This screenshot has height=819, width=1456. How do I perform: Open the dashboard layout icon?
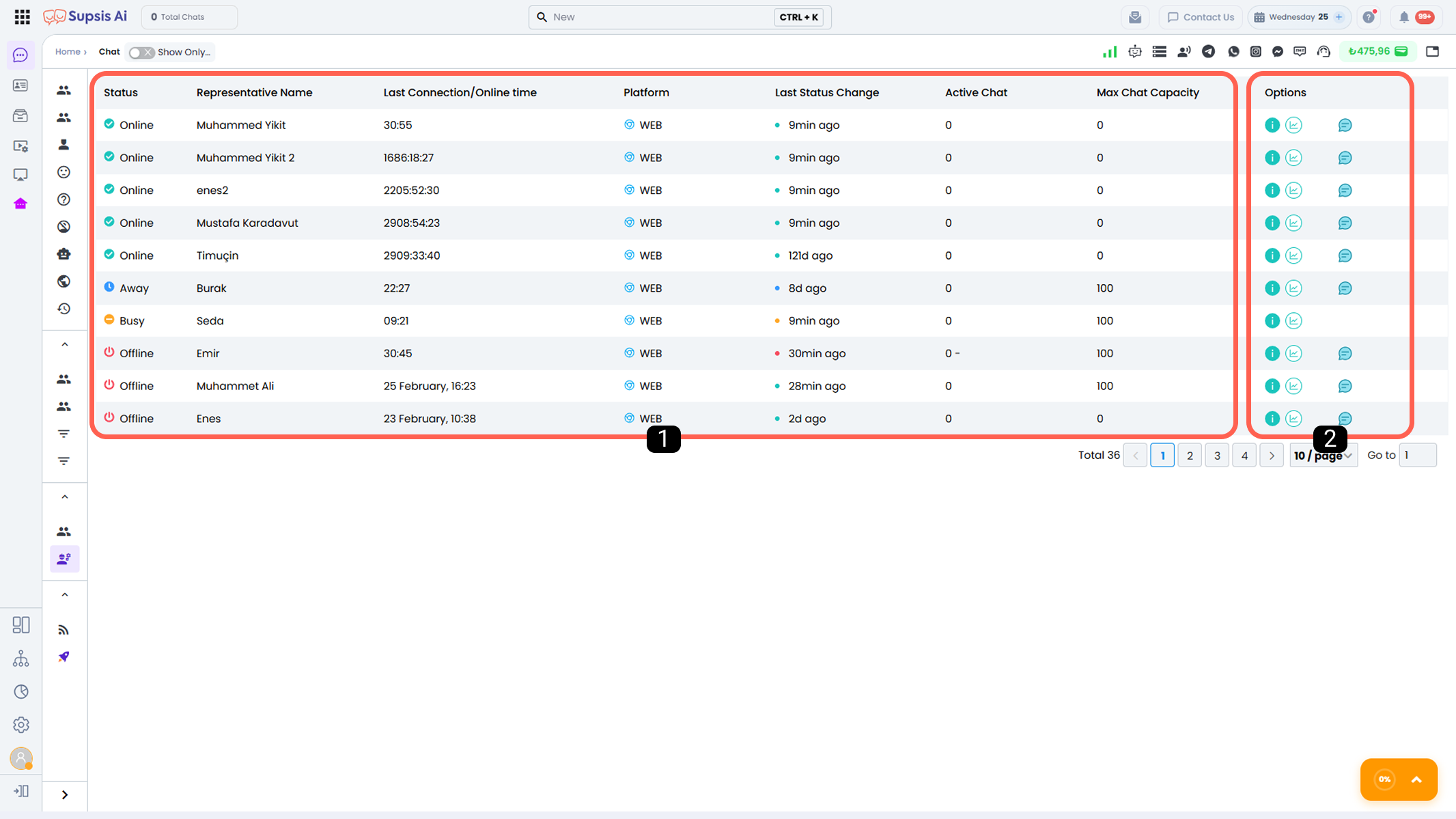coord(21,625)
